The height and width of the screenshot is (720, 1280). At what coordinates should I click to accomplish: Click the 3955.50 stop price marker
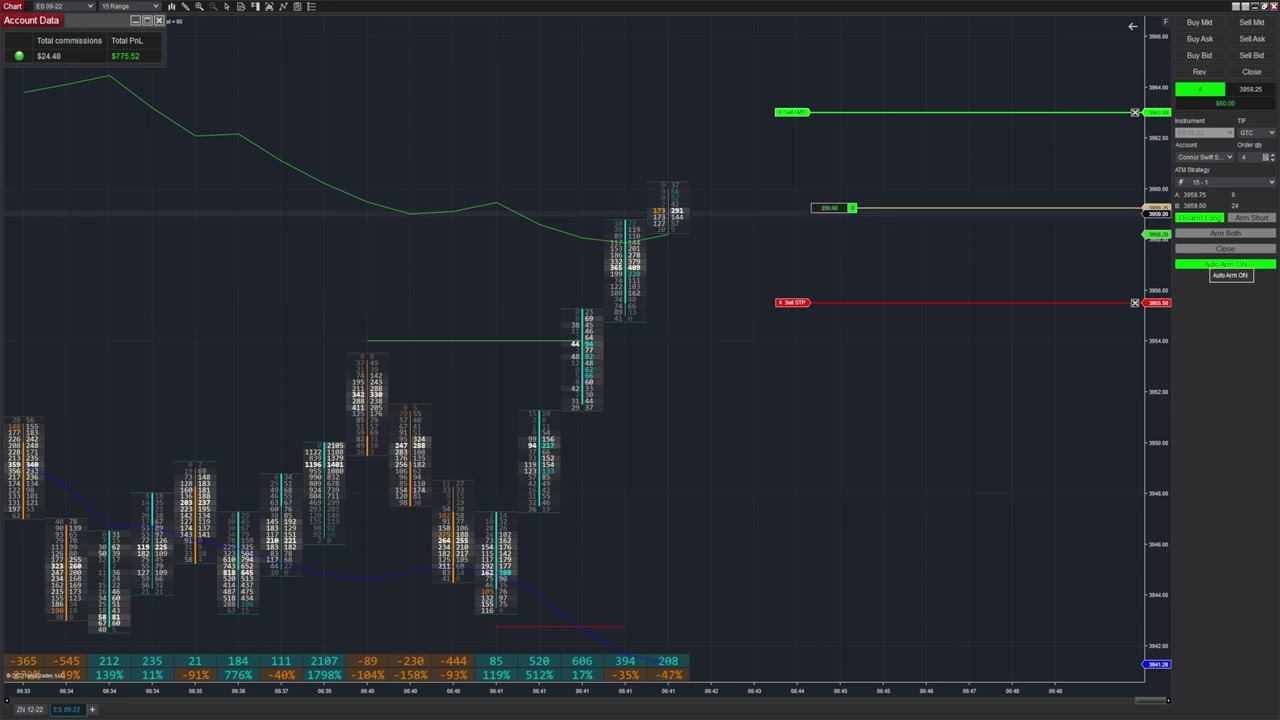1157,302
